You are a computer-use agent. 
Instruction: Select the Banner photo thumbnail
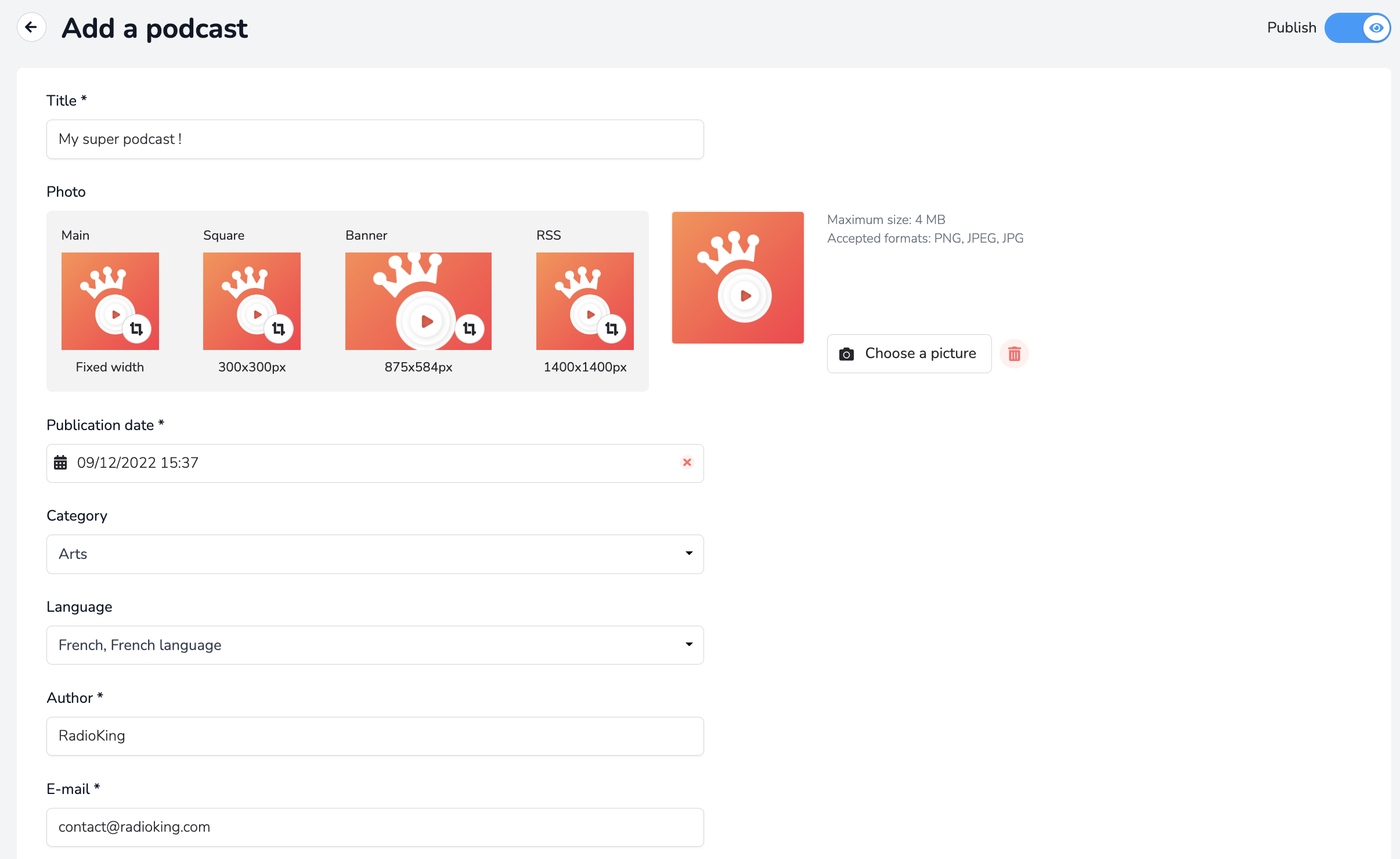(x=418, y=301)
